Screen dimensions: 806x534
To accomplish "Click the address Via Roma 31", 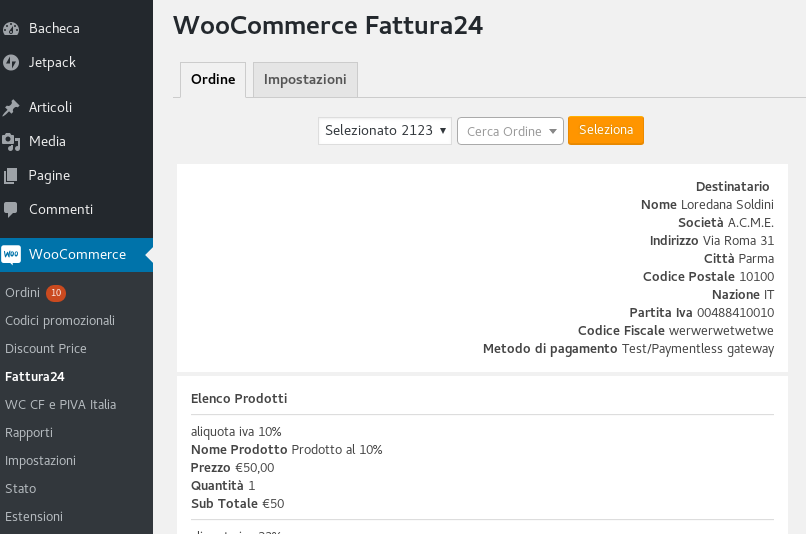I will coord(738,241).
